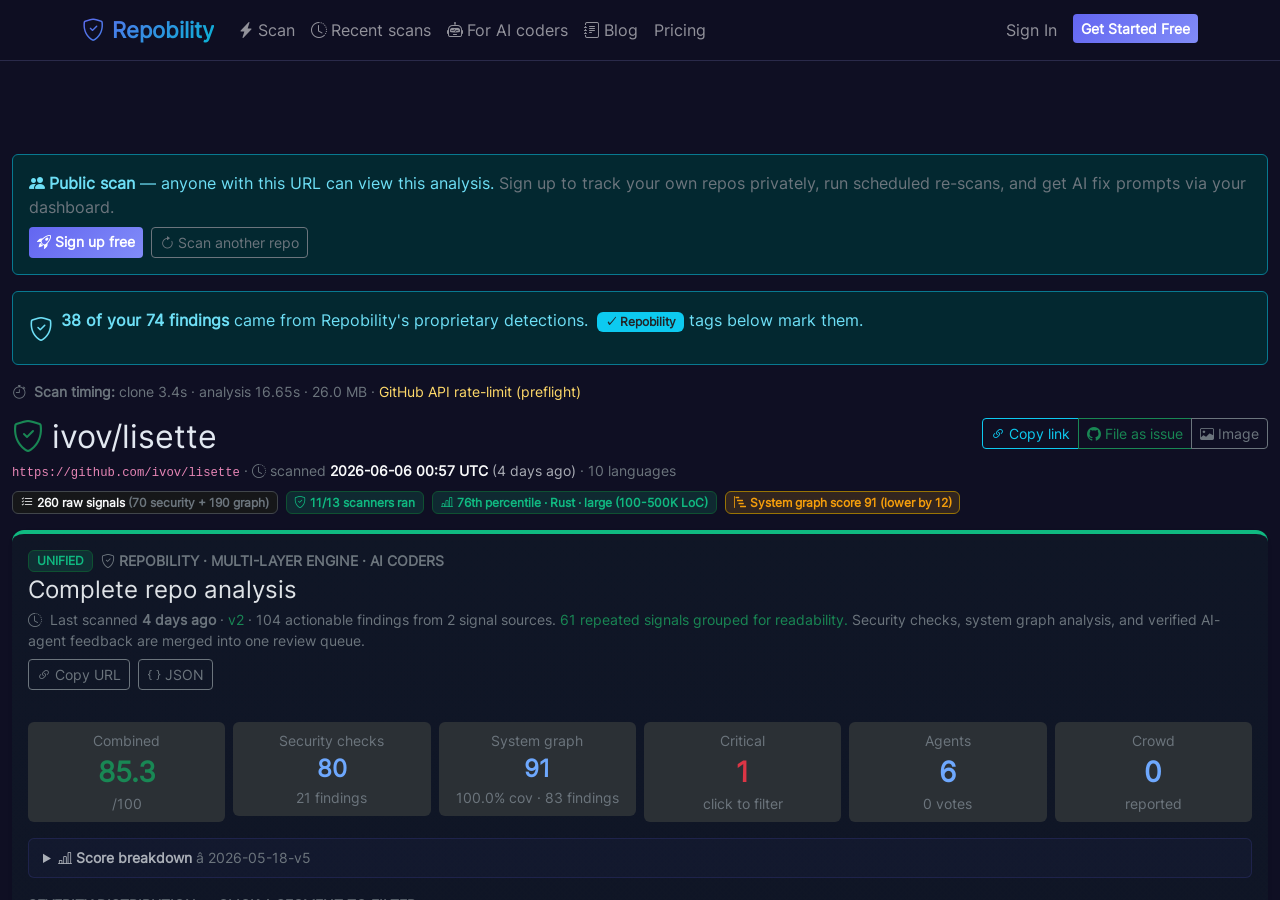Click the JSON button
The height and width of the screenshot is (900, 1280).
175,674
